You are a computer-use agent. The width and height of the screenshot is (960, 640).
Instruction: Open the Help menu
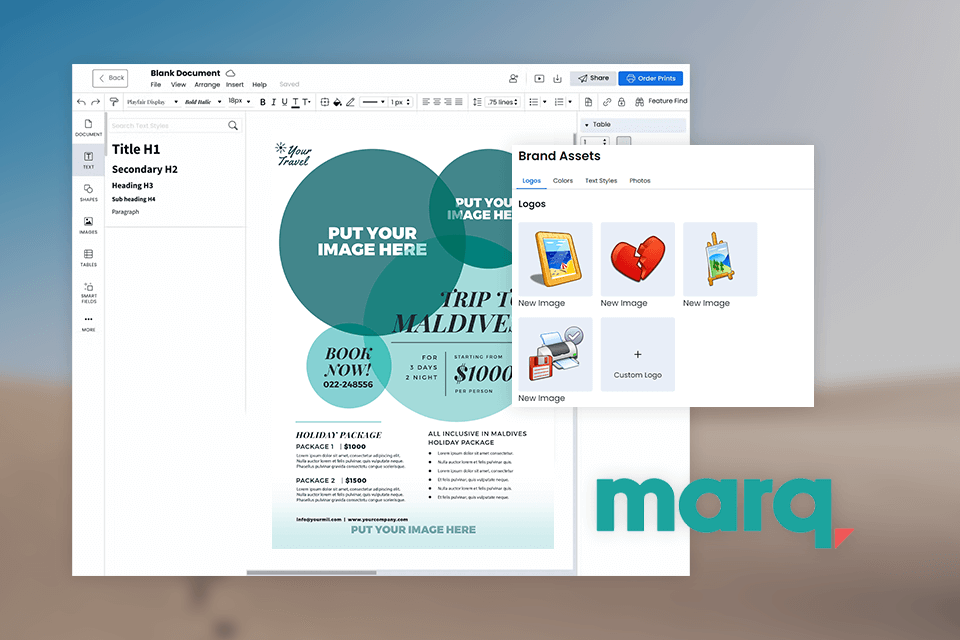pyautogui.click(x=260, y=85)
